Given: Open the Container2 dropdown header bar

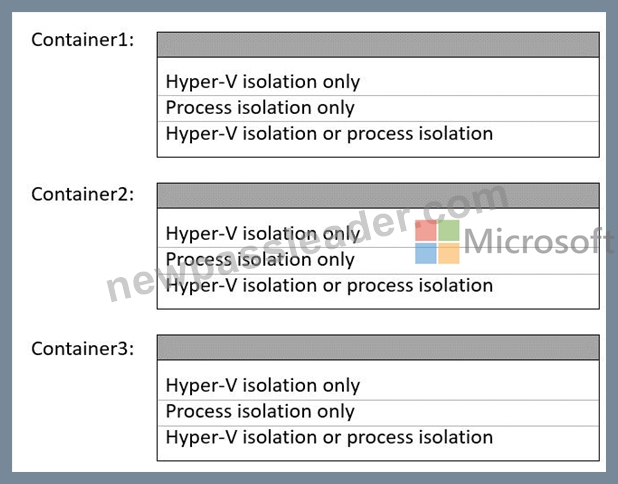Looking at the screenshot, I should point(378,195).
